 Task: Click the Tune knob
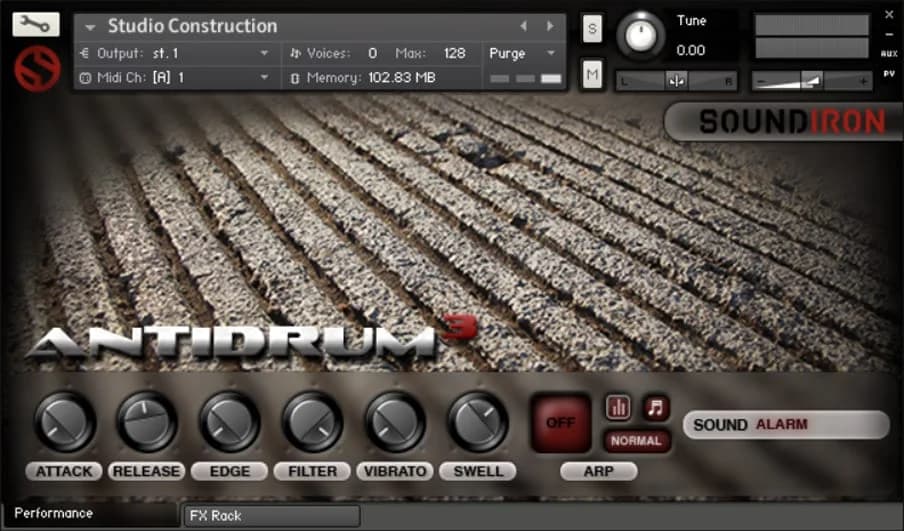pos(641,35)
